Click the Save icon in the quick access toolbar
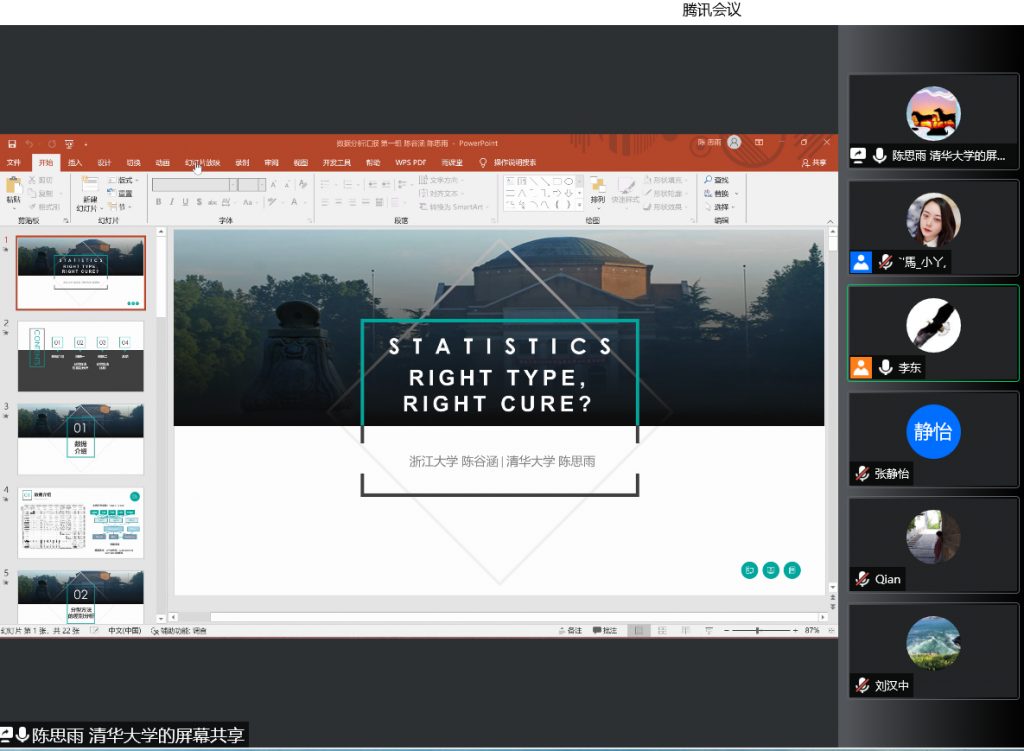Image resolution: width=1024 pixels, height=751 pixels. click(10, 144)
